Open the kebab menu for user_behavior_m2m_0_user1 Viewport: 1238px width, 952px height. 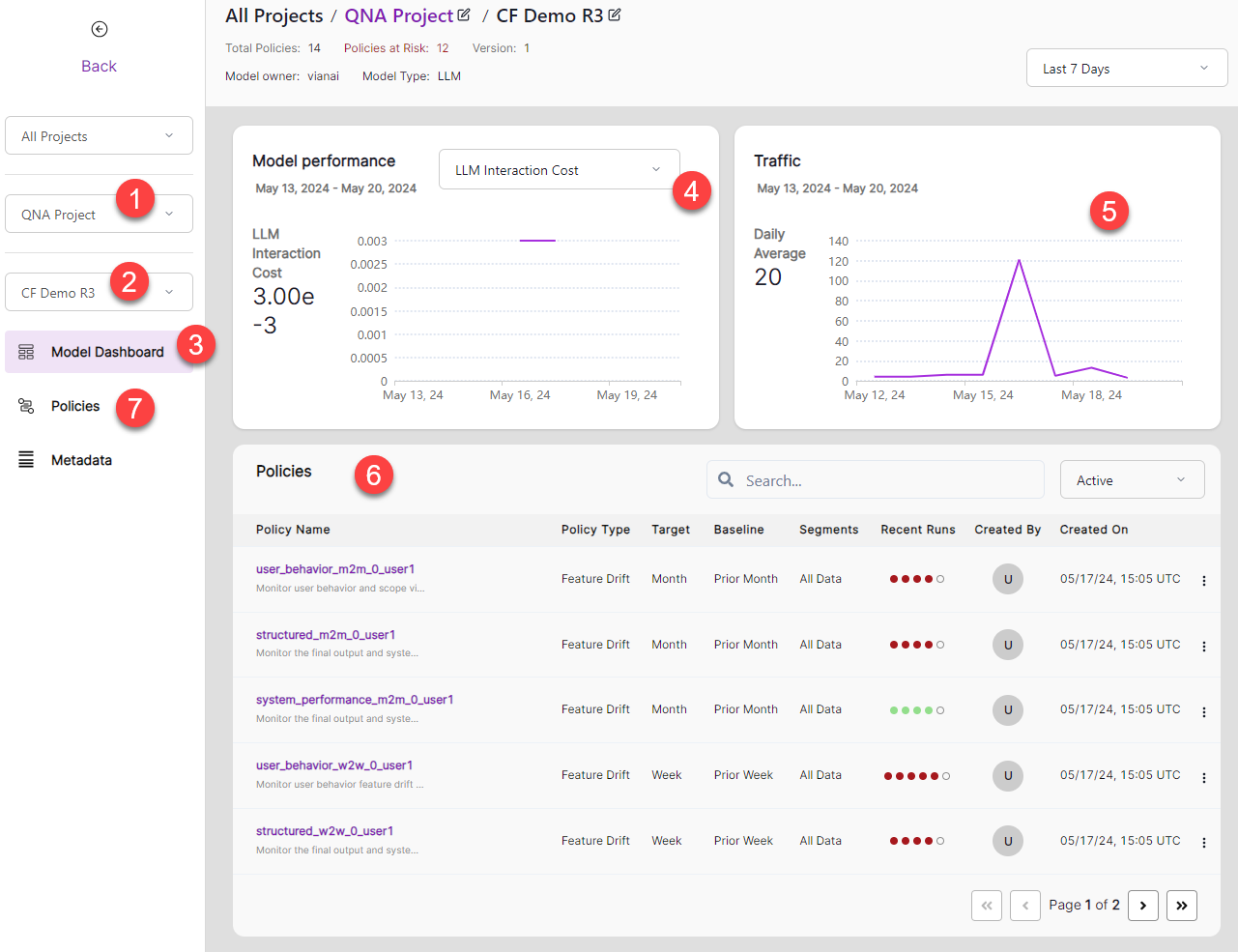(x=1203, y=581)
